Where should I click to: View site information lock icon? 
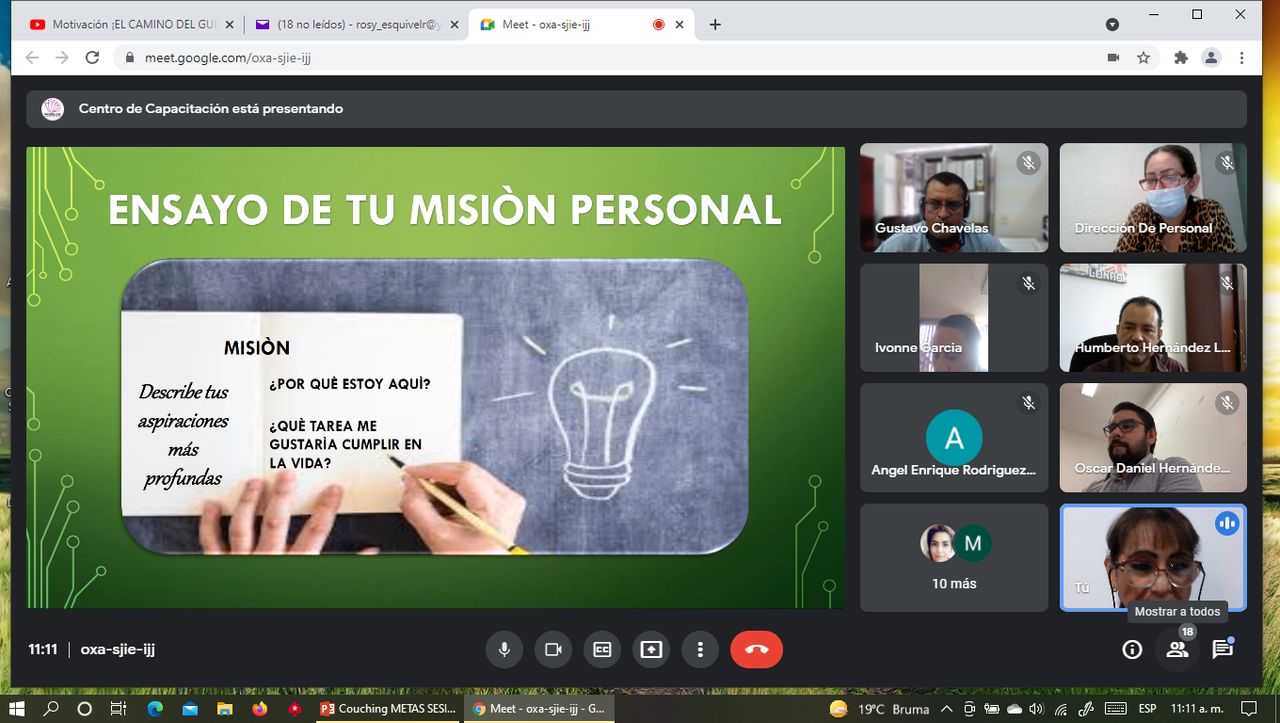(130, 58)
